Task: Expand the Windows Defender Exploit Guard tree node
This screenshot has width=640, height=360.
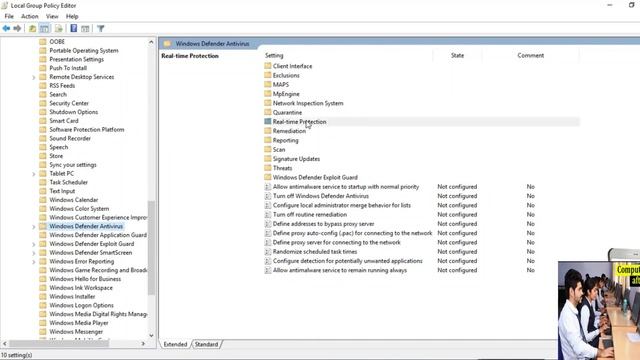Action: (x=34, y=244)
